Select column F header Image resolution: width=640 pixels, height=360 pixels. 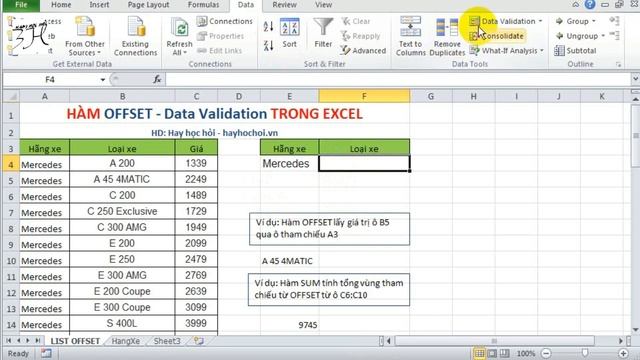coord(364,96)
